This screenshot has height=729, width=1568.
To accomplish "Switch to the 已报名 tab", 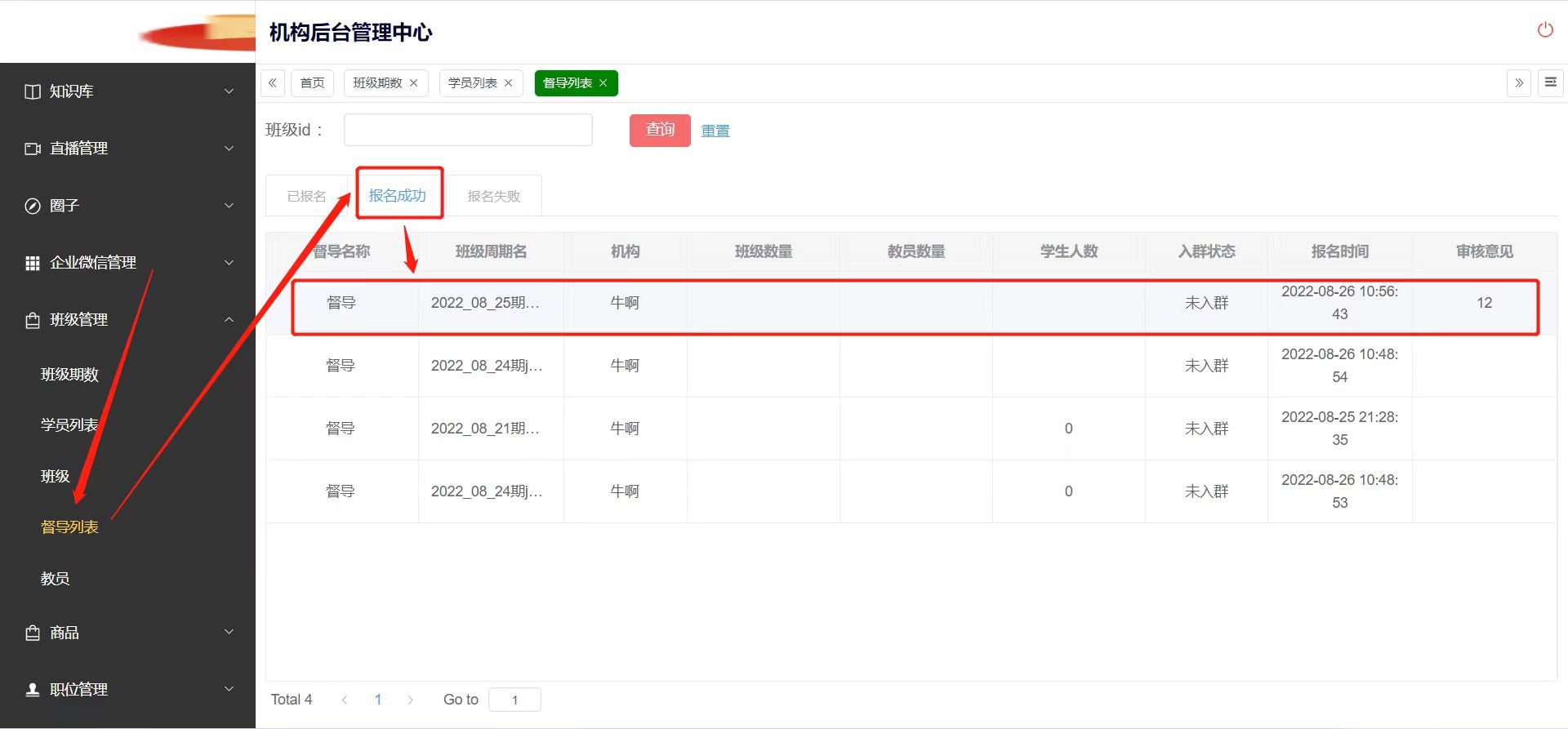I will pos(307,197).
